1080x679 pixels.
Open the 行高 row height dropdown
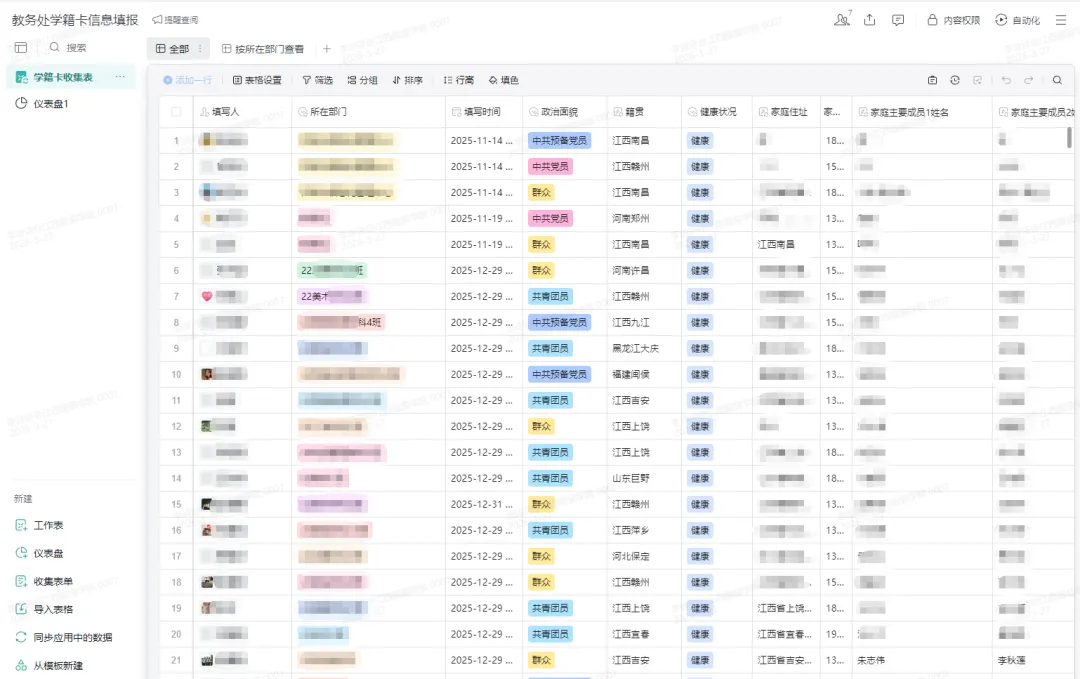pos(459,80)
